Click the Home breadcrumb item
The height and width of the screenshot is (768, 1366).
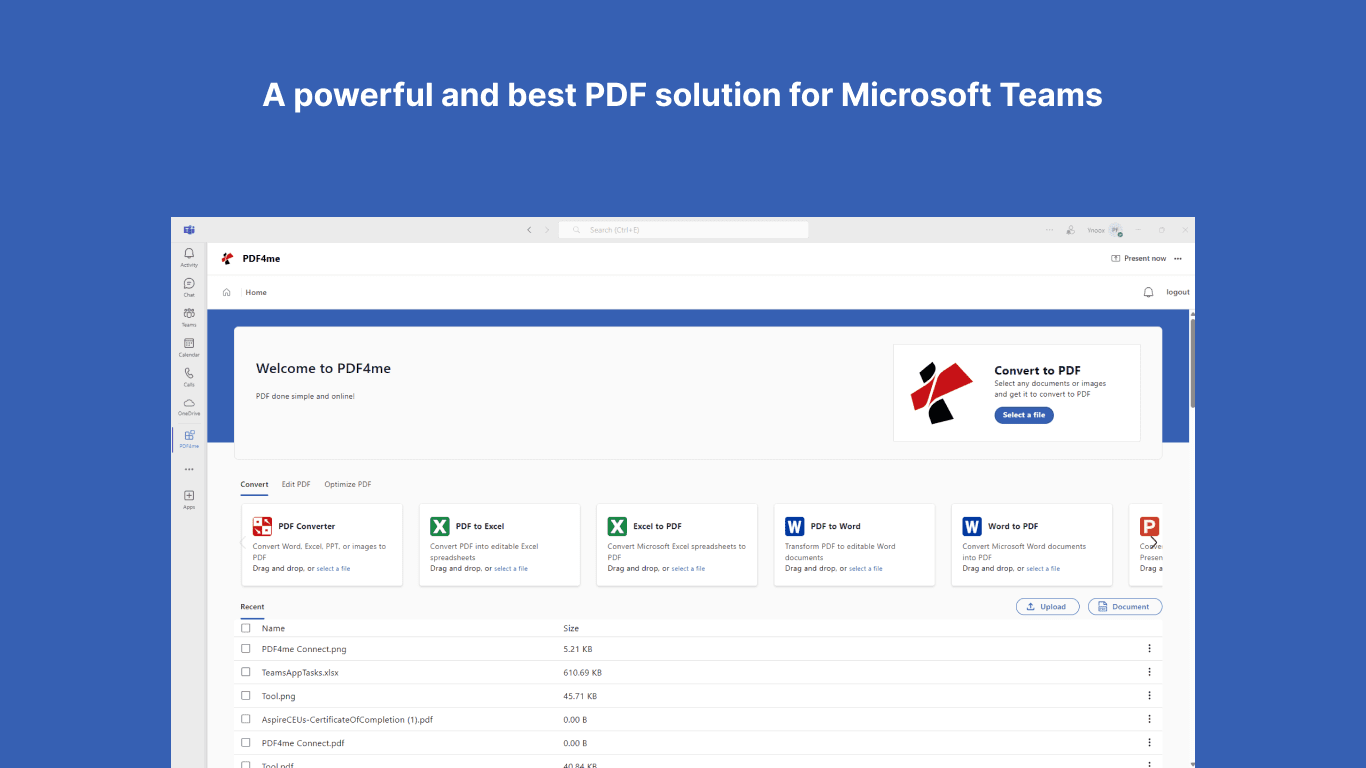coord(256,292)
